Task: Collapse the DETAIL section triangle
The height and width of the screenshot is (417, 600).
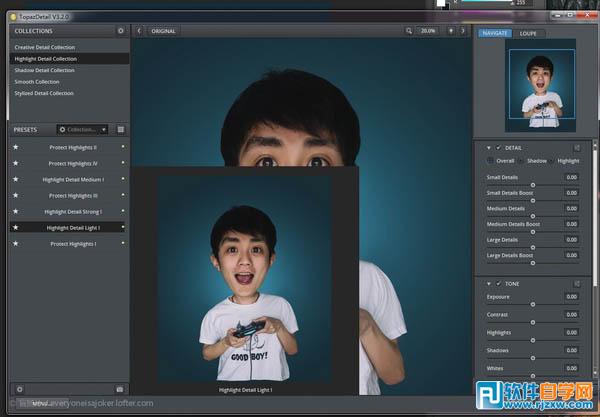Action: click(x=487, y=147)
